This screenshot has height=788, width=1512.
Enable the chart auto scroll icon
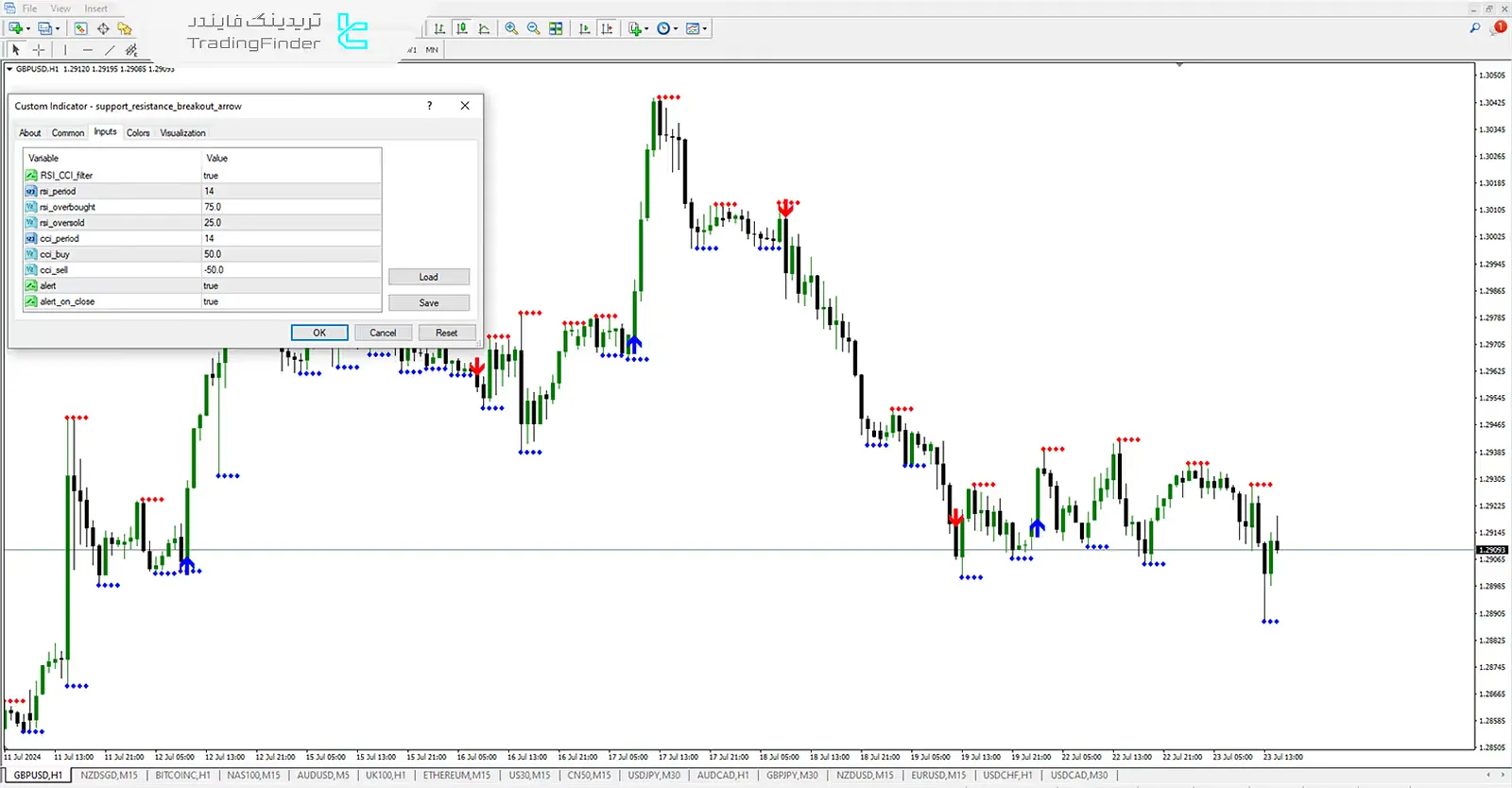coord(584,28)
